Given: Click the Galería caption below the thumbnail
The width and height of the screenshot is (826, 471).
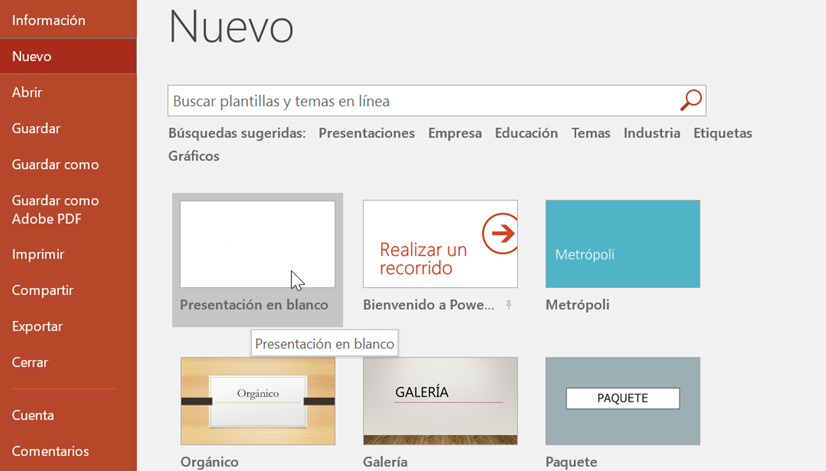Looking at the screenshot, I should [385, 462].
